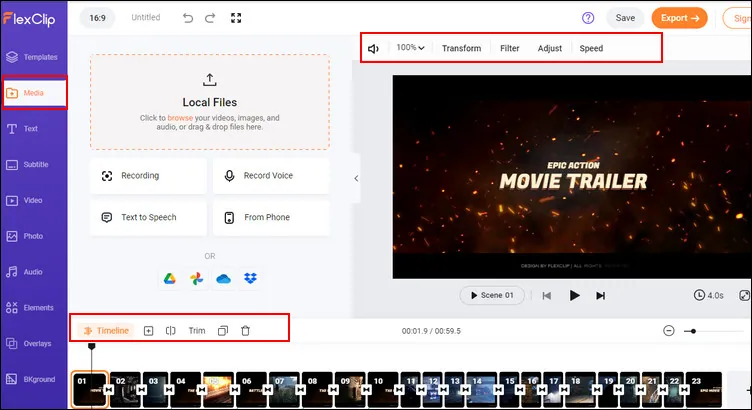Screen dimensions: 752x410
Task: Switch to Timeline mode
Action: 106,330
